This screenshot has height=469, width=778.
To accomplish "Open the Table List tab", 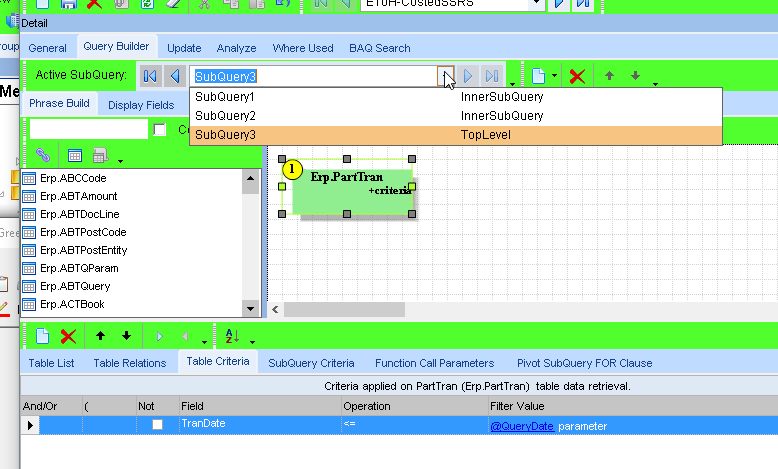I will [x=51, y=363].
